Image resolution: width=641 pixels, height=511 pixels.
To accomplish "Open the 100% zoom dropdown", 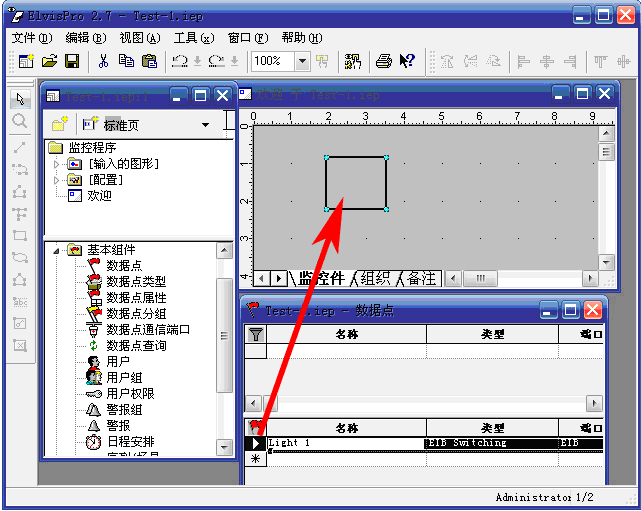I will click(302, 62).
